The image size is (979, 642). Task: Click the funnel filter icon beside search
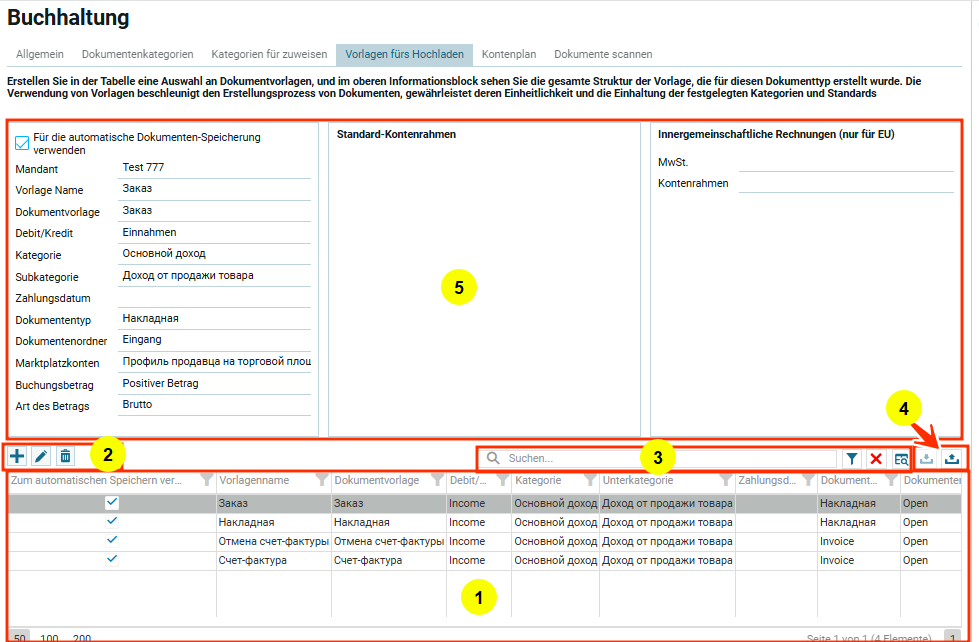coord(851,458)
